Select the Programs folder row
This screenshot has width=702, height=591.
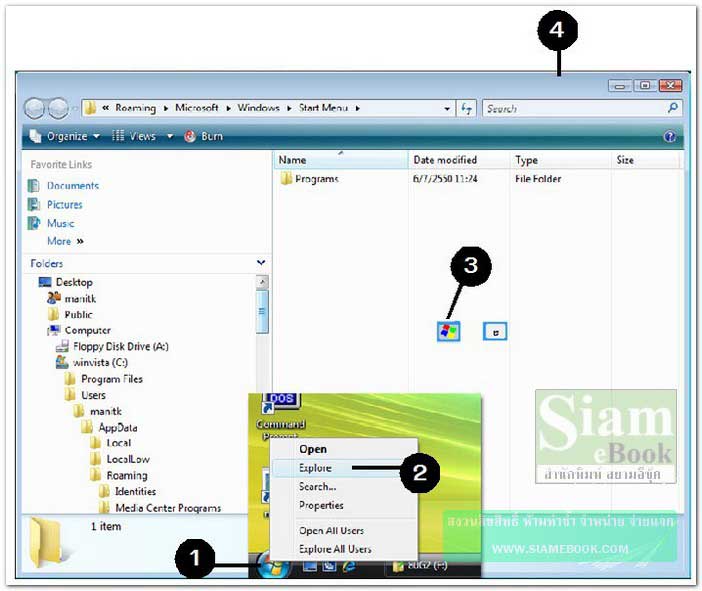[309, 179]
